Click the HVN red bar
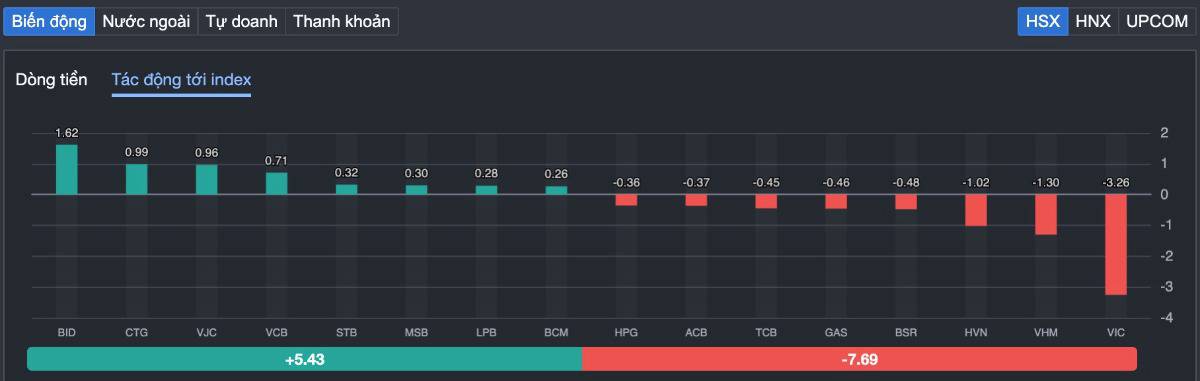 (x=976, y=210)
